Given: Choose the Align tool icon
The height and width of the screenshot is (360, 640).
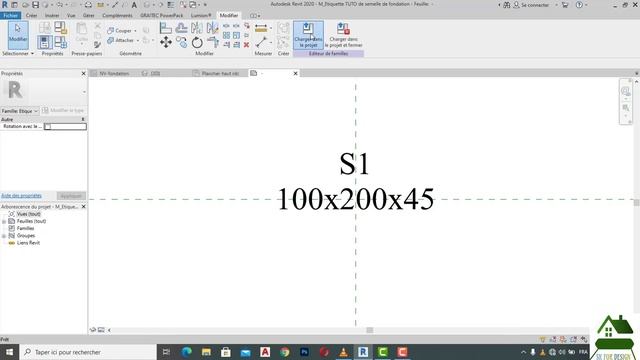Looking at the screenshot, I should (166, 28).
